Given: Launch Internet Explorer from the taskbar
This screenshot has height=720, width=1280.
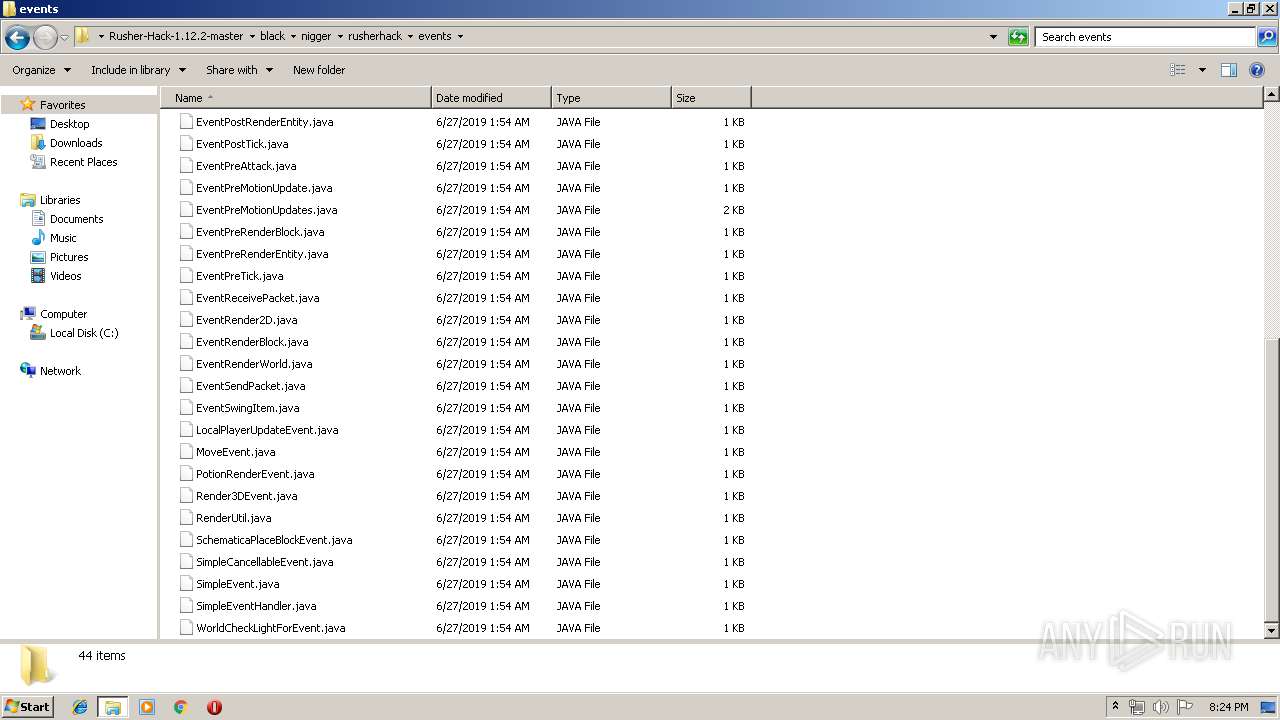Looking at the screenshot, I should 80,707.
